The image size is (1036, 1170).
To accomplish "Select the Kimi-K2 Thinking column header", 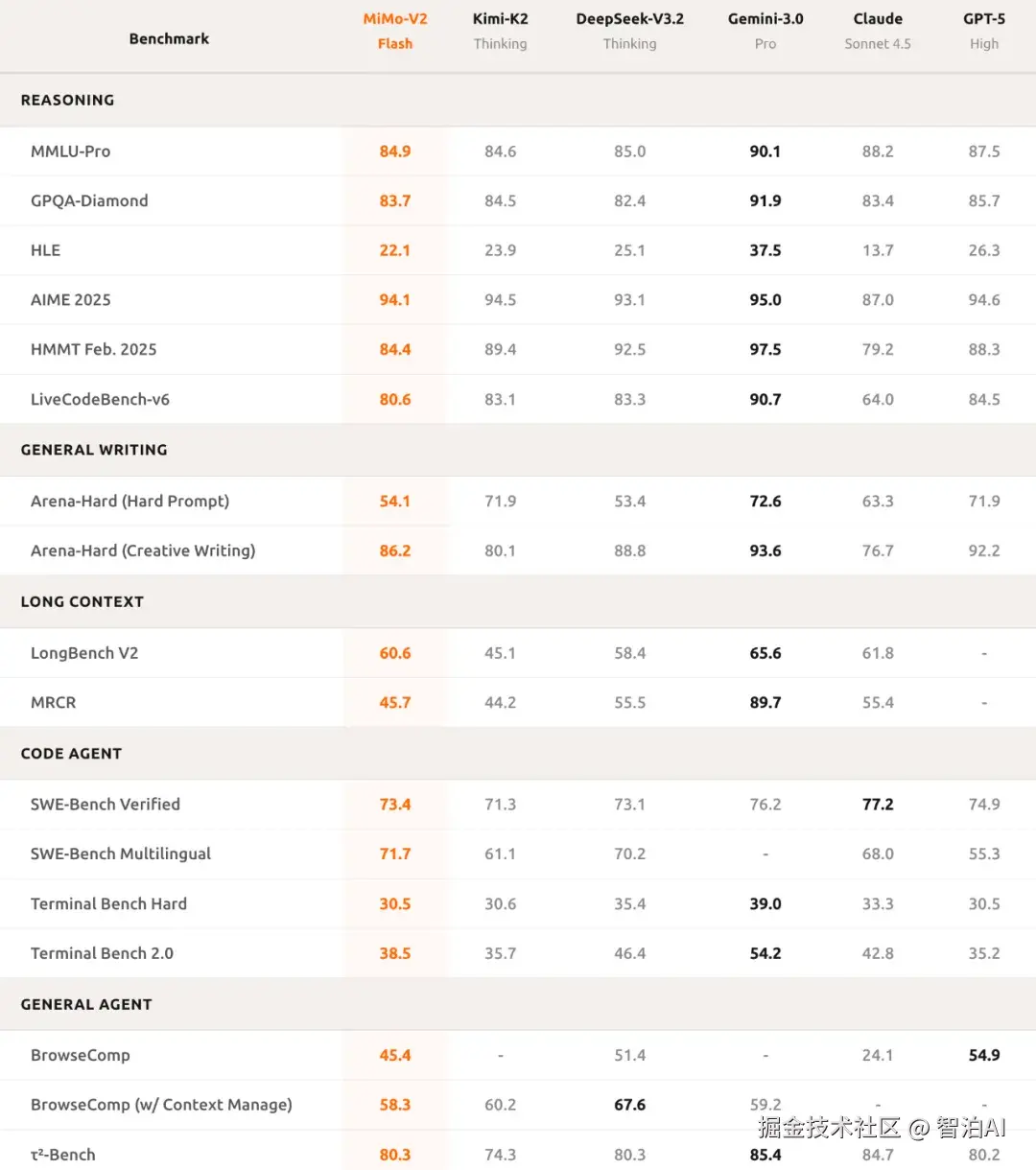I will 500,31.
